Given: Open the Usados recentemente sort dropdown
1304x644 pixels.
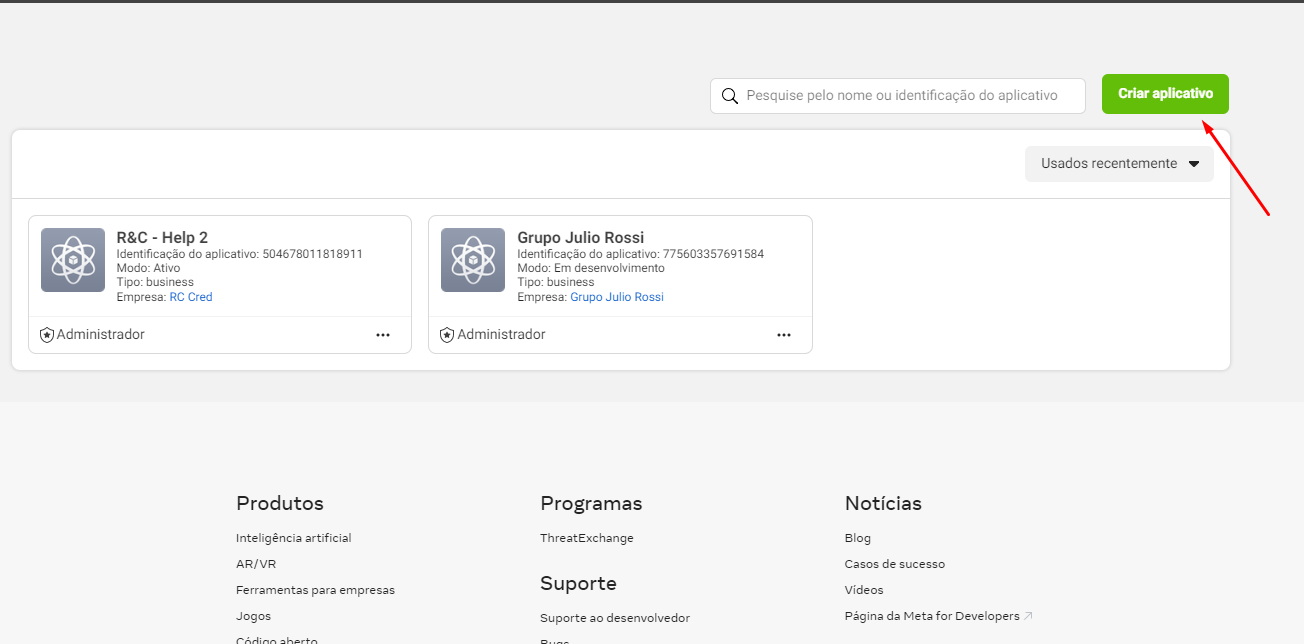Looking at the screenshot, I should (1119, 164).
